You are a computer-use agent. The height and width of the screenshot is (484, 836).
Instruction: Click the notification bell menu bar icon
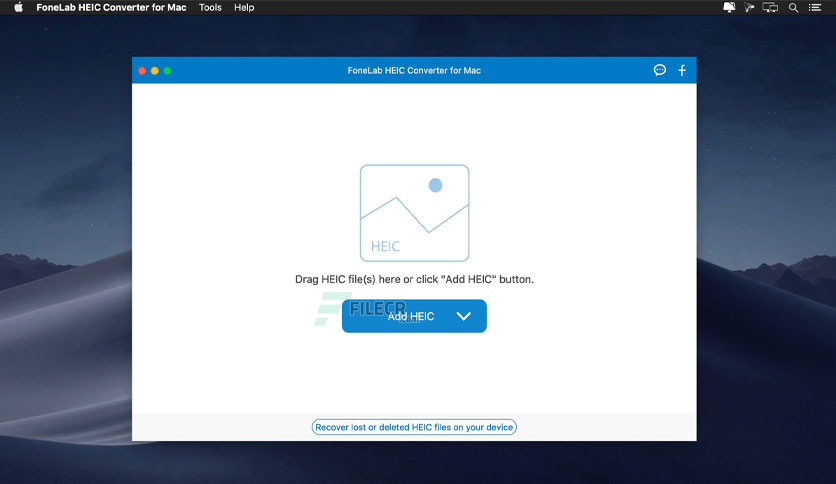pos(729,7)
